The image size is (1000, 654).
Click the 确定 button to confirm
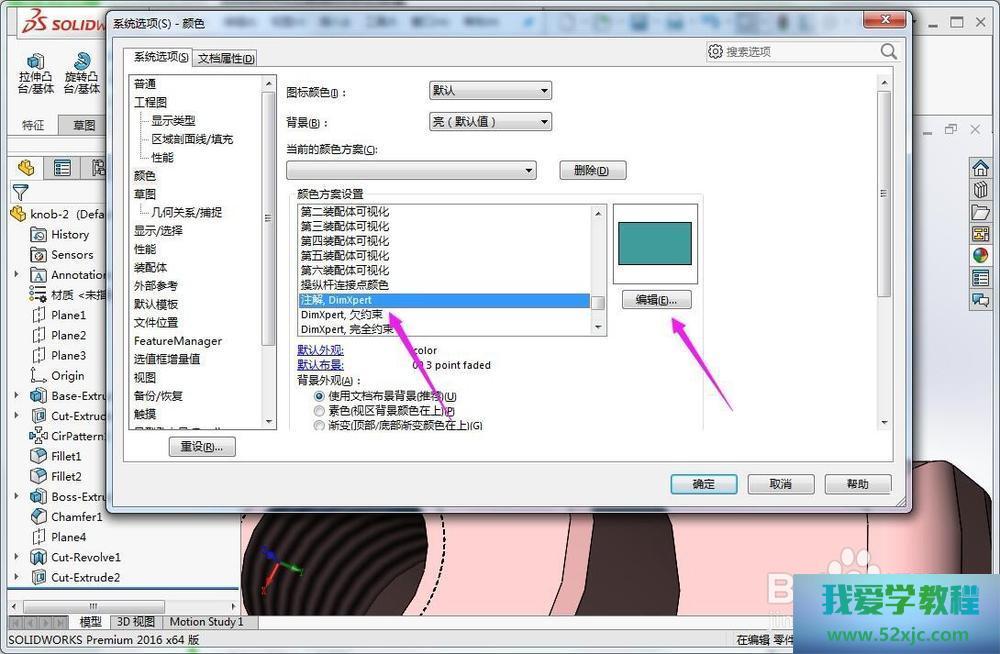point(704,484)
